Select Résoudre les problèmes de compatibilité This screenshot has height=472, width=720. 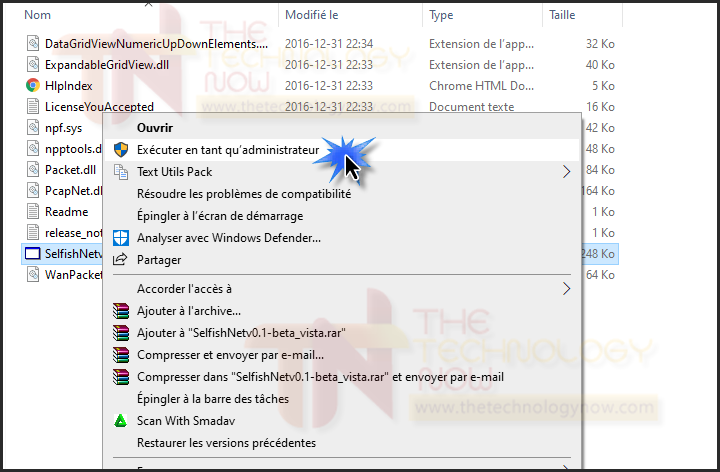point(244,194)
